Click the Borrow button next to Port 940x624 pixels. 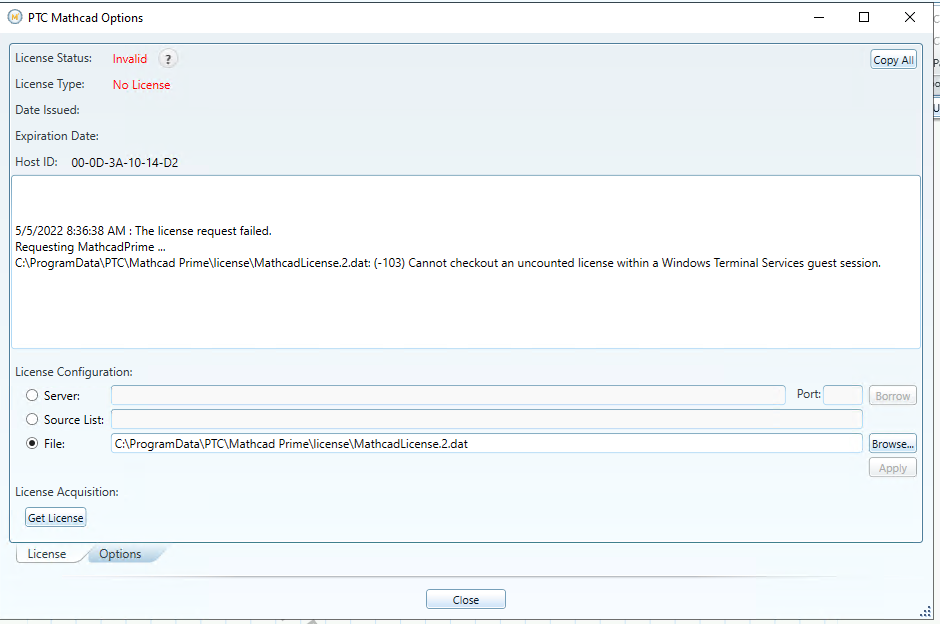892,395
